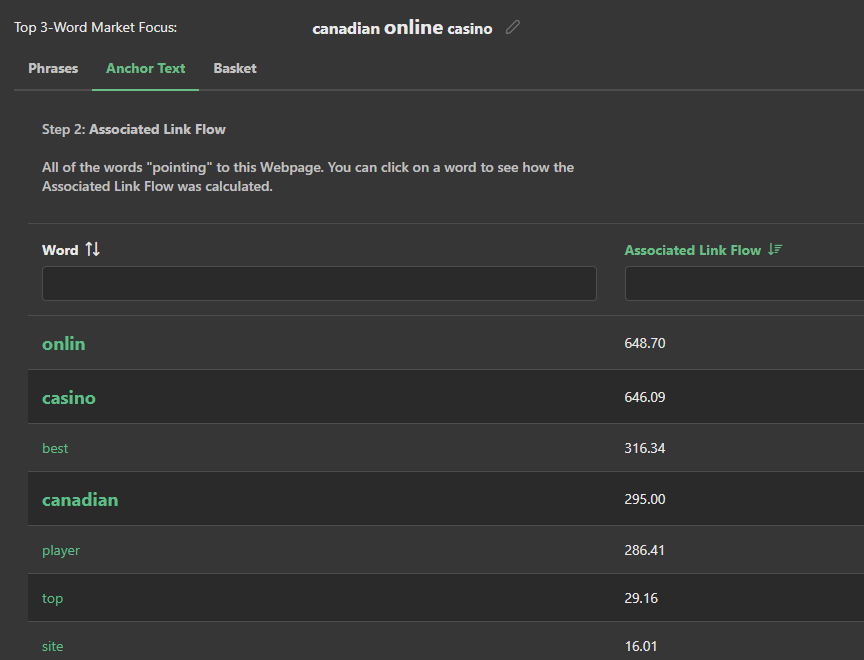Open the "player" word link
The height and width of the screenshot is (660, 864).
point(61,550)
